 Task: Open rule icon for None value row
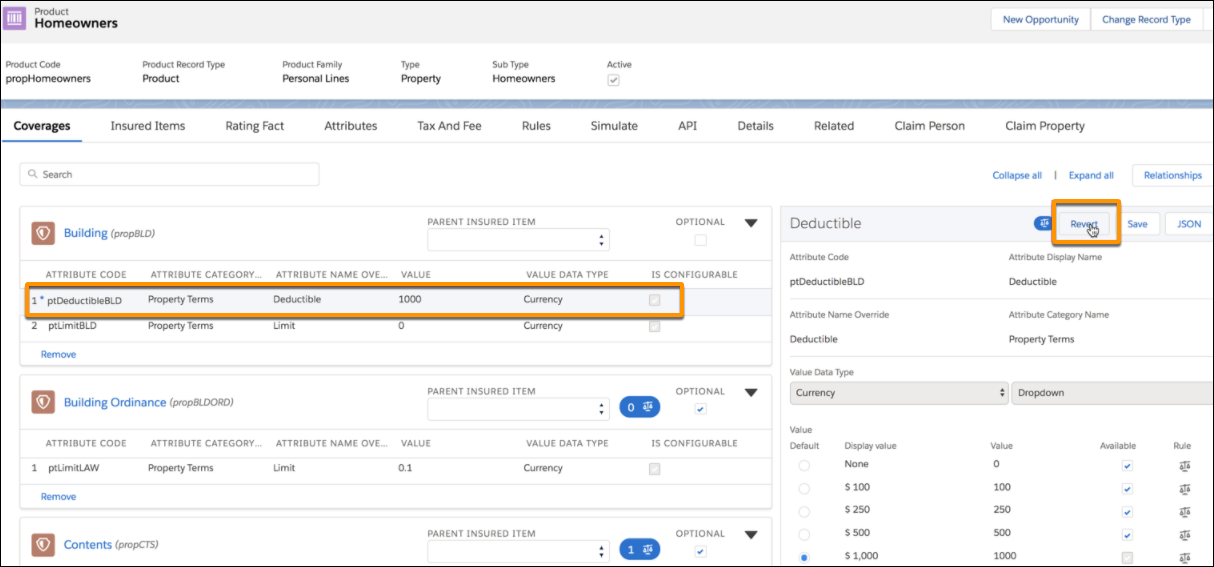[1185, 465]
